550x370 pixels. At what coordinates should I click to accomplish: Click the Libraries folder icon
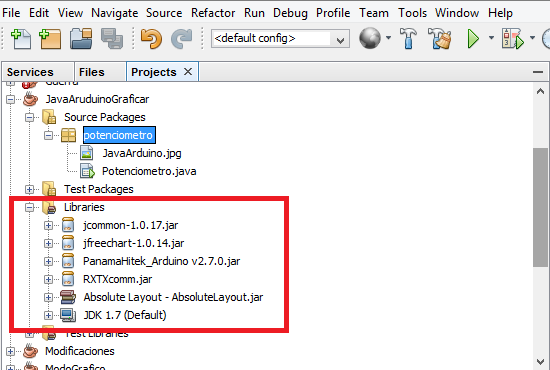click(49, 207)
